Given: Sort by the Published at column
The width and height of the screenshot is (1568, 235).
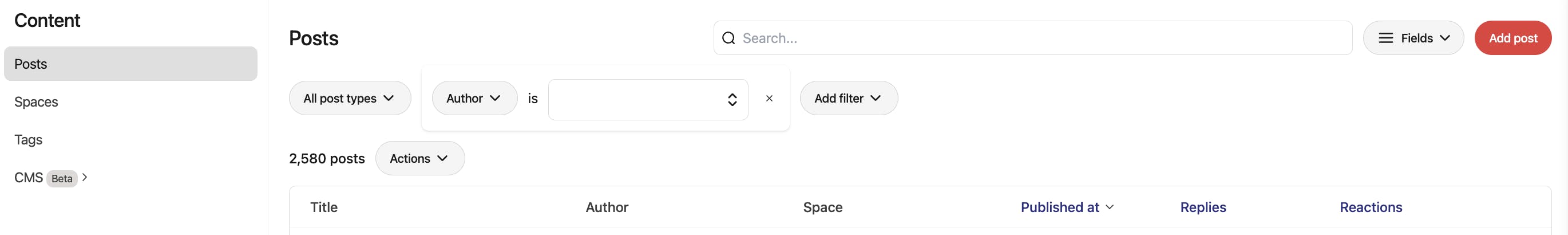Looking at the screenshot, I should pyautogui.click(x=1059, y=207).
